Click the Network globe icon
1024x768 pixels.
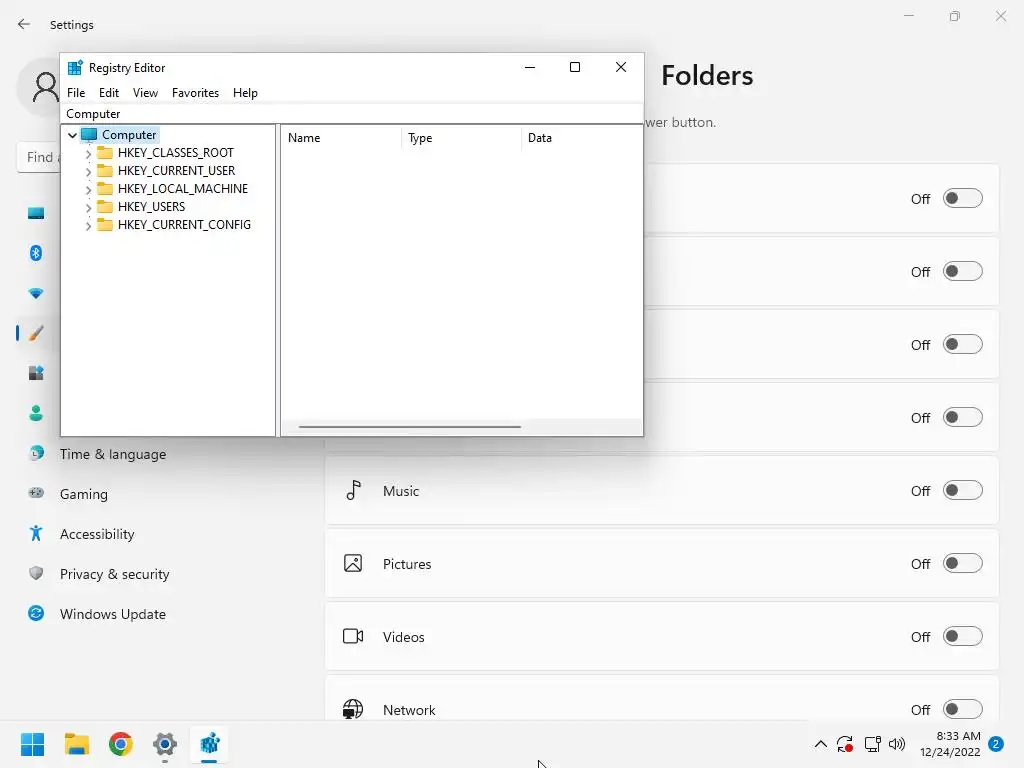(353, 709)
